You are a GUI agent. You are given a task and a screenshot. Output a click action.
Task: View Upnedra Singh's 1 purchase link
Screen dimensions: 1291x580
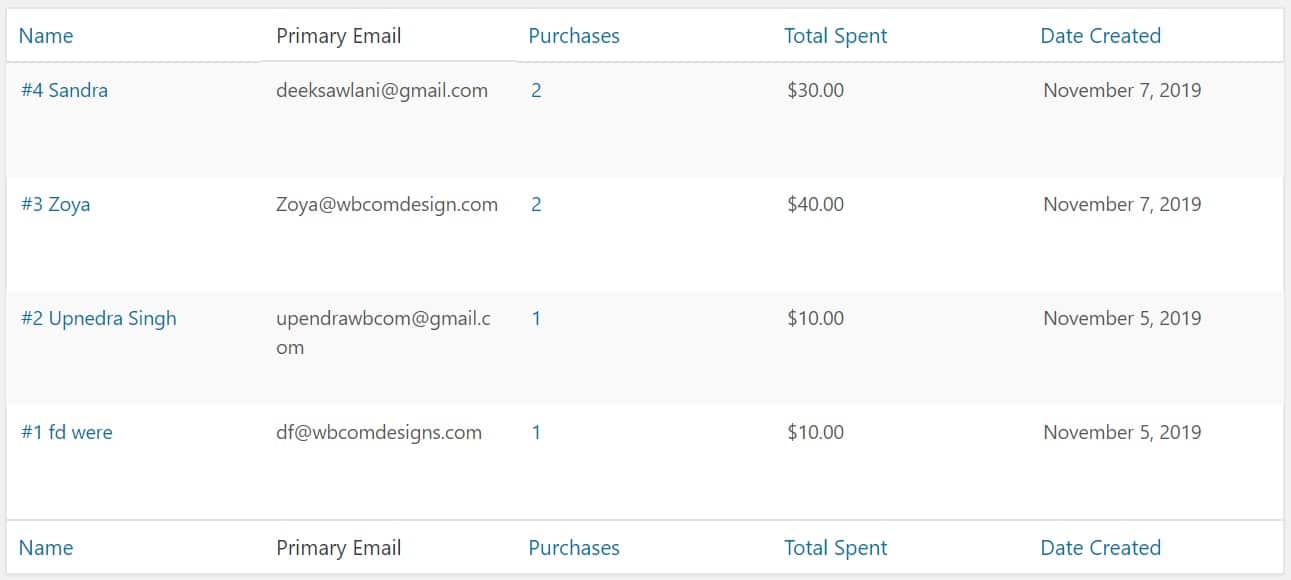[x=536, y=318]
